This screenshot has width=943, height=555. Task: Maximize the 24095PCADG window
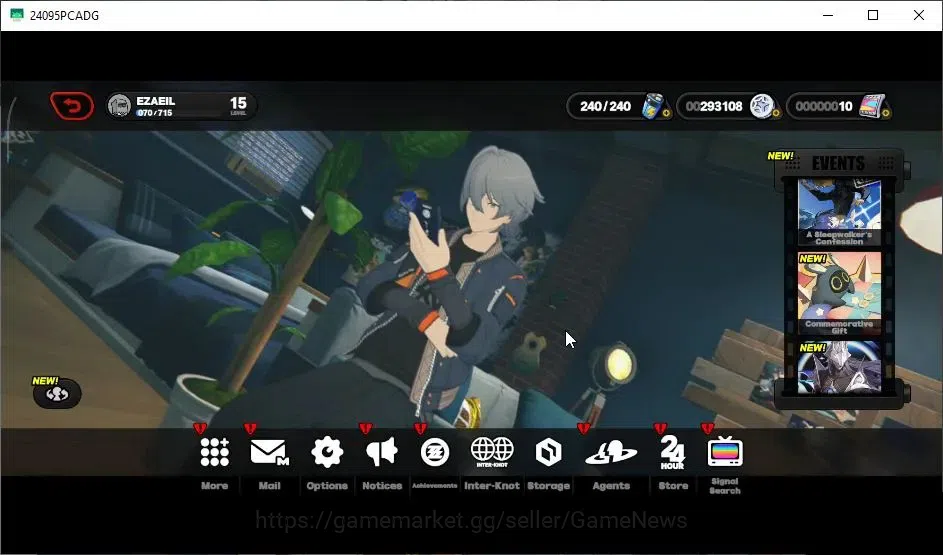pos(873,15)
